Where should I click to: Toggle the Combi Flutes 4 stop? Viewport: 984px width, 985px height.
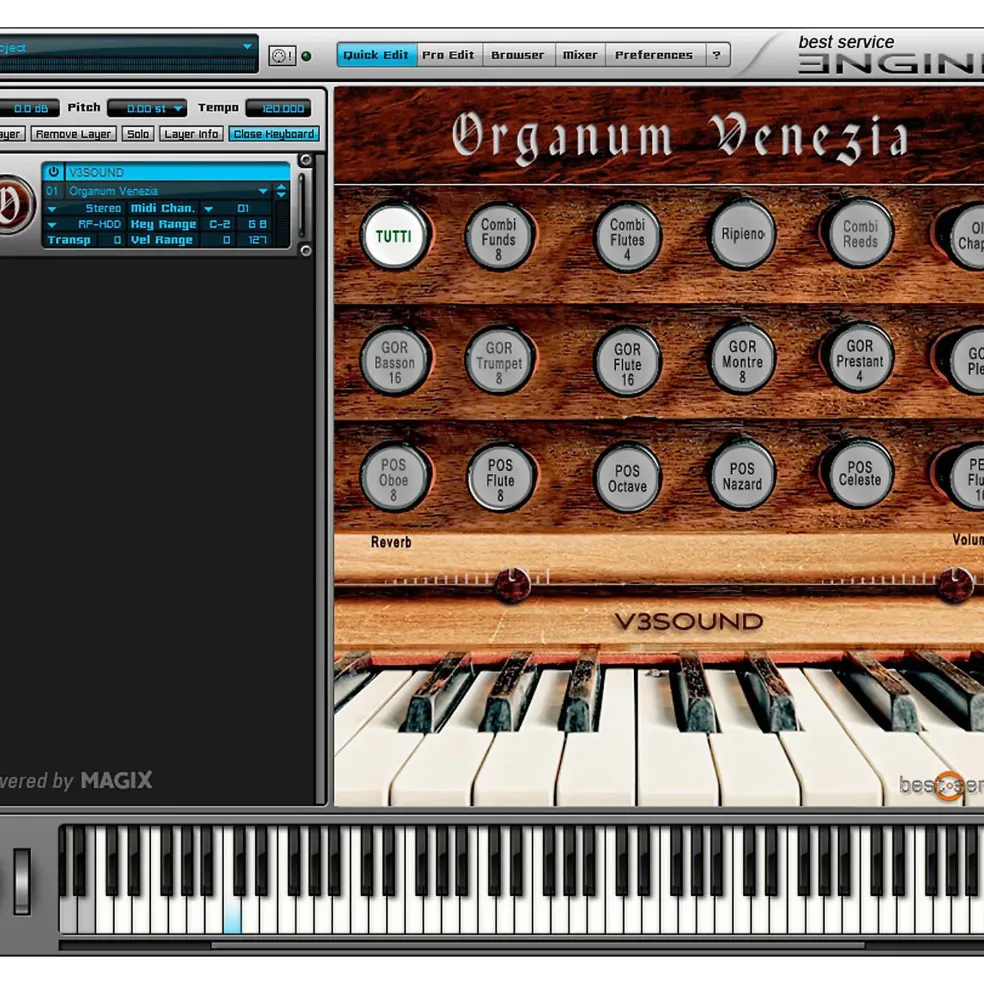(627, 237)
